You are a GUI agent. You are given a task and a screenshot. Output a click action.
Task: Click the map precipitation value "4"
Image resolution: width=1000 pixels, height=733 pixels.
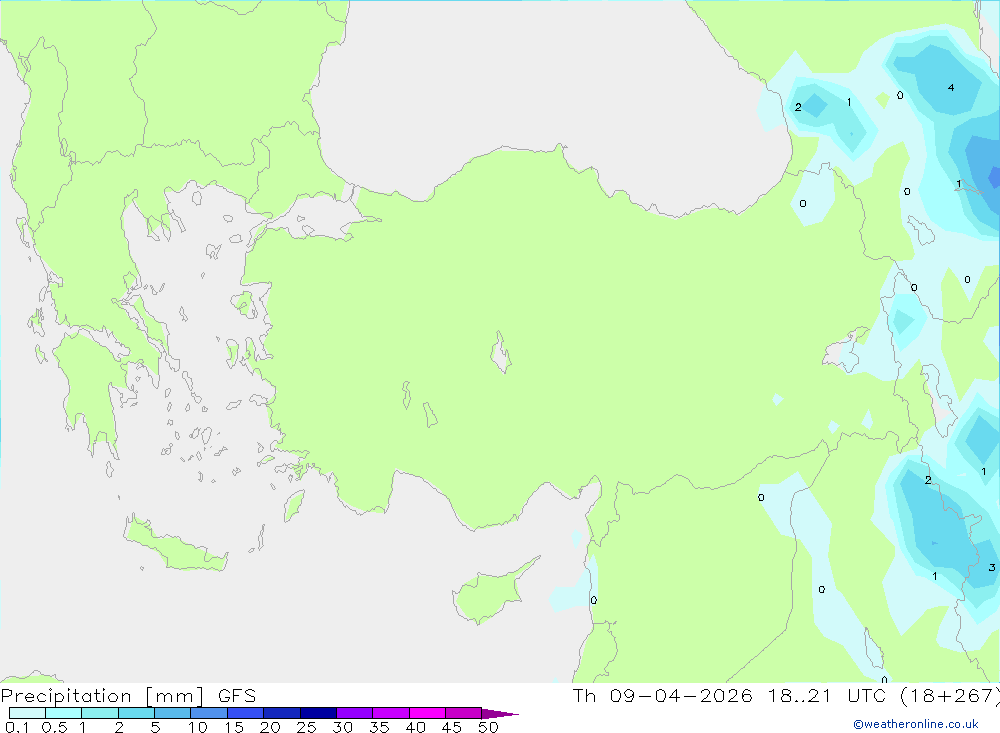click(951, 87)
